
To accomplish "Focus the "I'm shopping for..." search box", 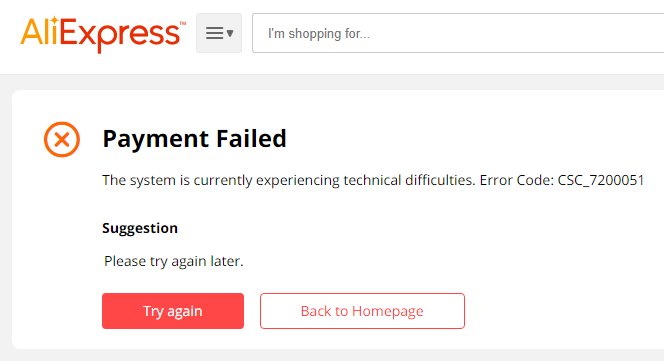I will coord(458,33).
